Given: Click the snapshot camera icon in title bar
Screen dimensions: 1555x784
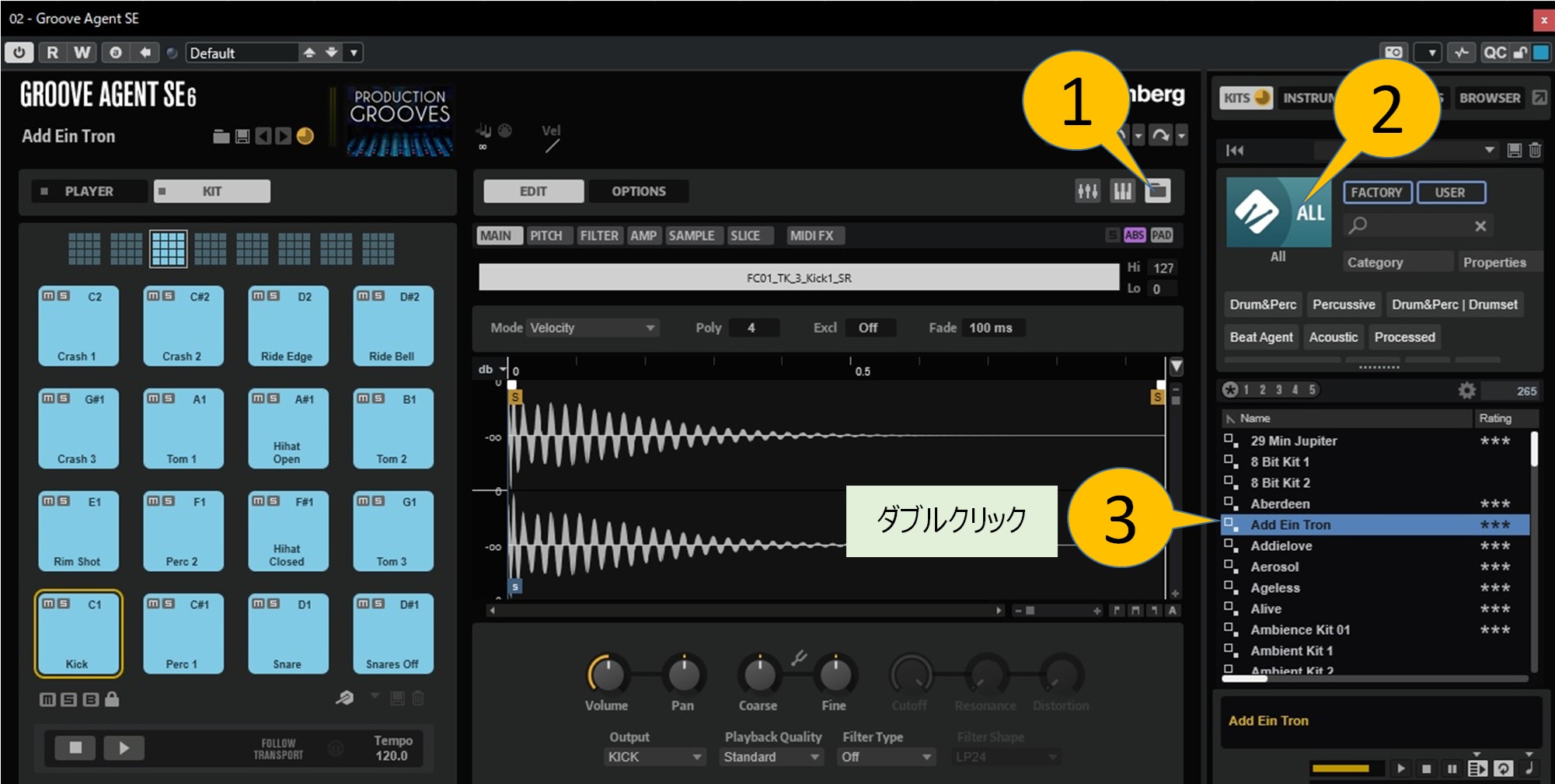Looking at the screenshot, I should [1394, 52].
